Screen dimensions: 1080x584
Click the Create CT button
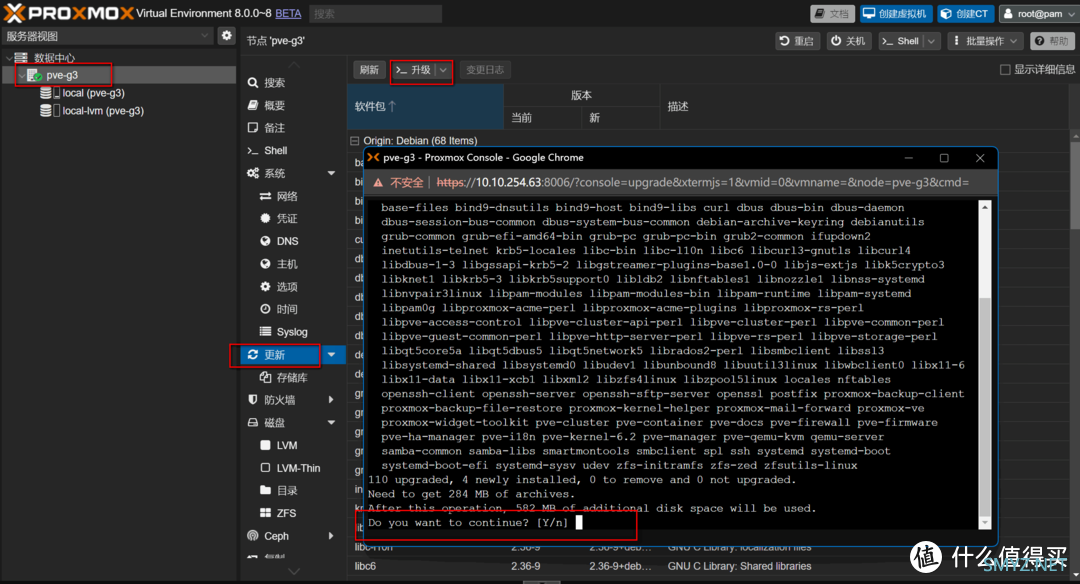point(965,14)
